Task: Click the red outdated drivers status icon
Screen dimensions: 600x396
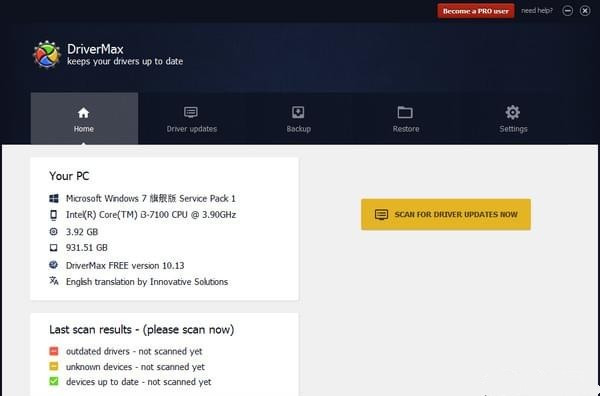Action: [54, 351]
